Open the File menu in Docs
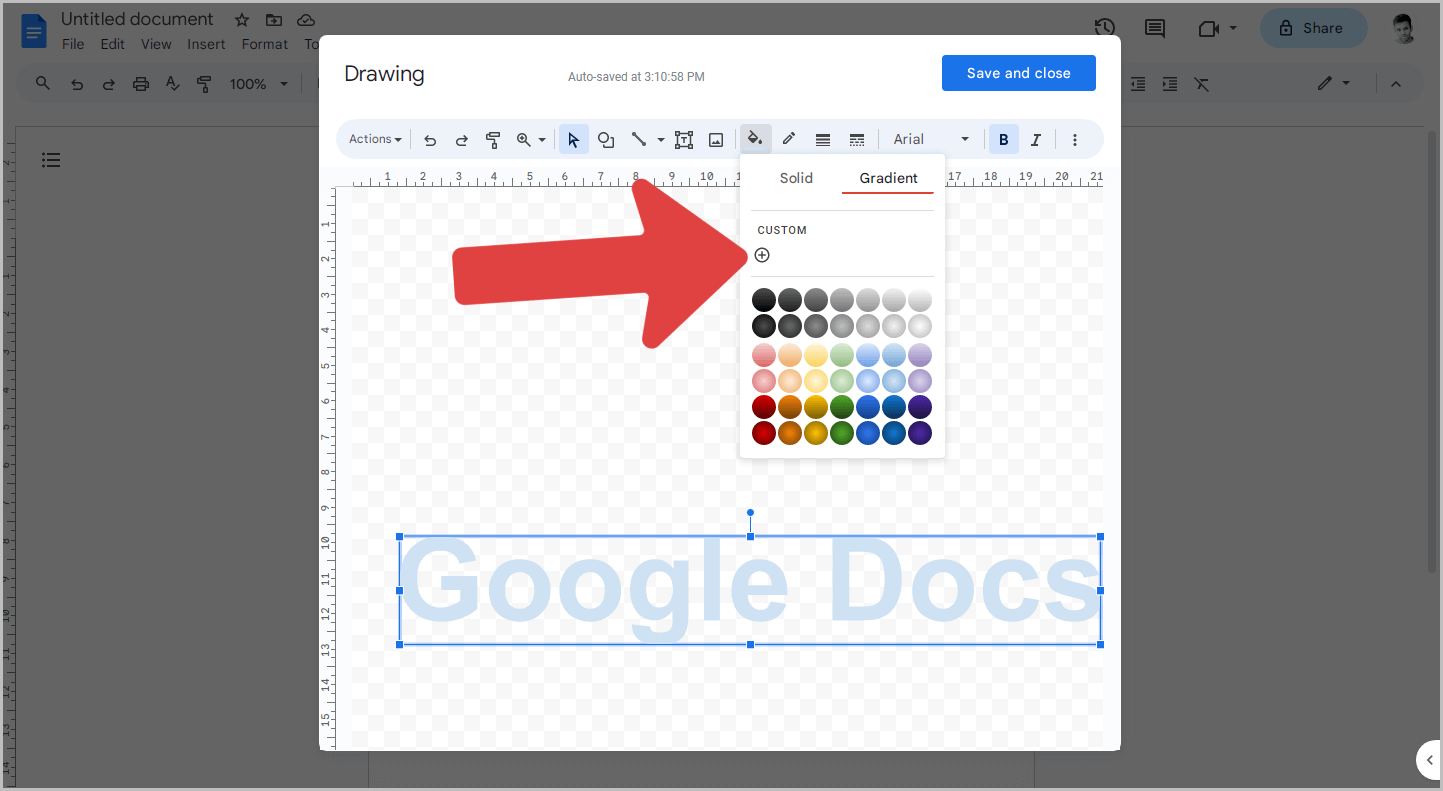Viewport: 1443px width, 791px height. coord(73,44)
